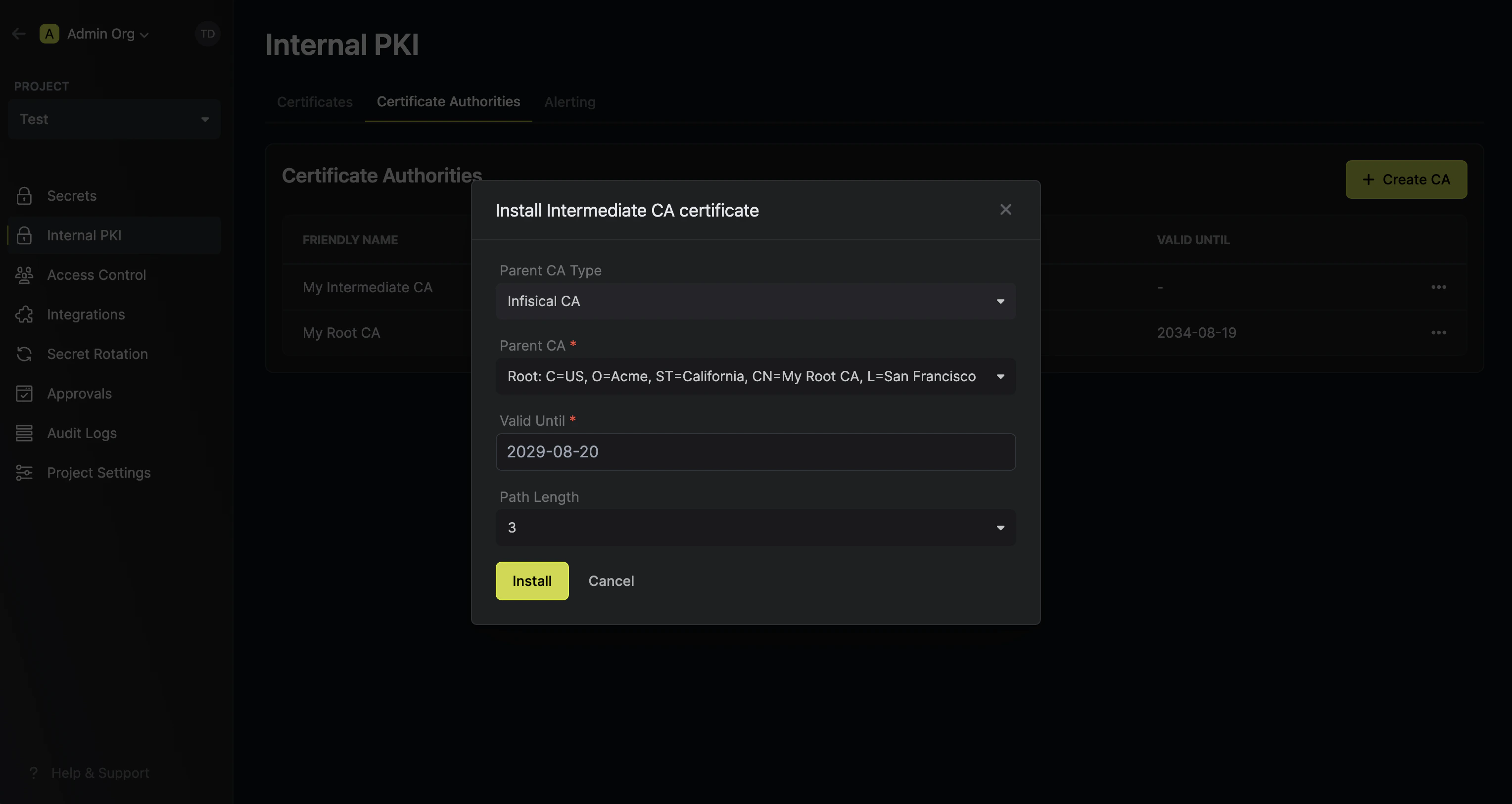Select Internal PKI sidebar item
This screenshot has width=1512, height=804.
[x=114, y=235]
